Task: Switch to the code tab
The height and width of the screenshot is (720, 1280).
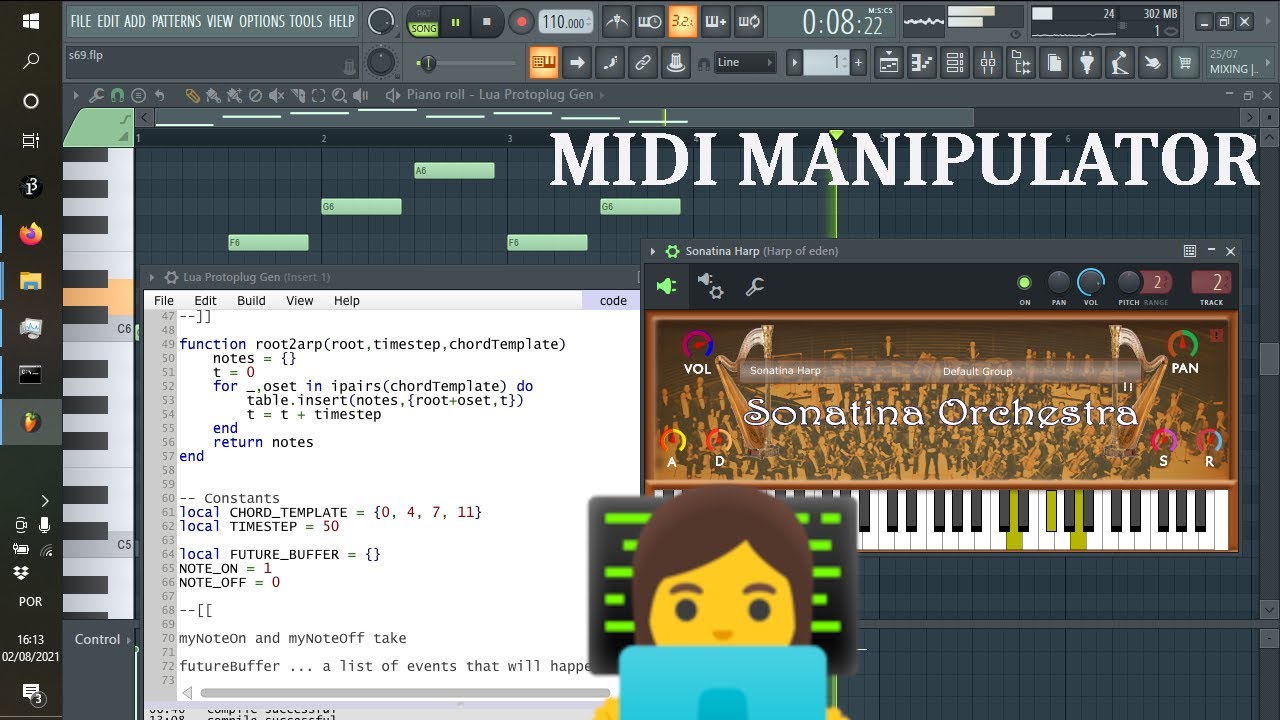Action: tap(612, 300)
